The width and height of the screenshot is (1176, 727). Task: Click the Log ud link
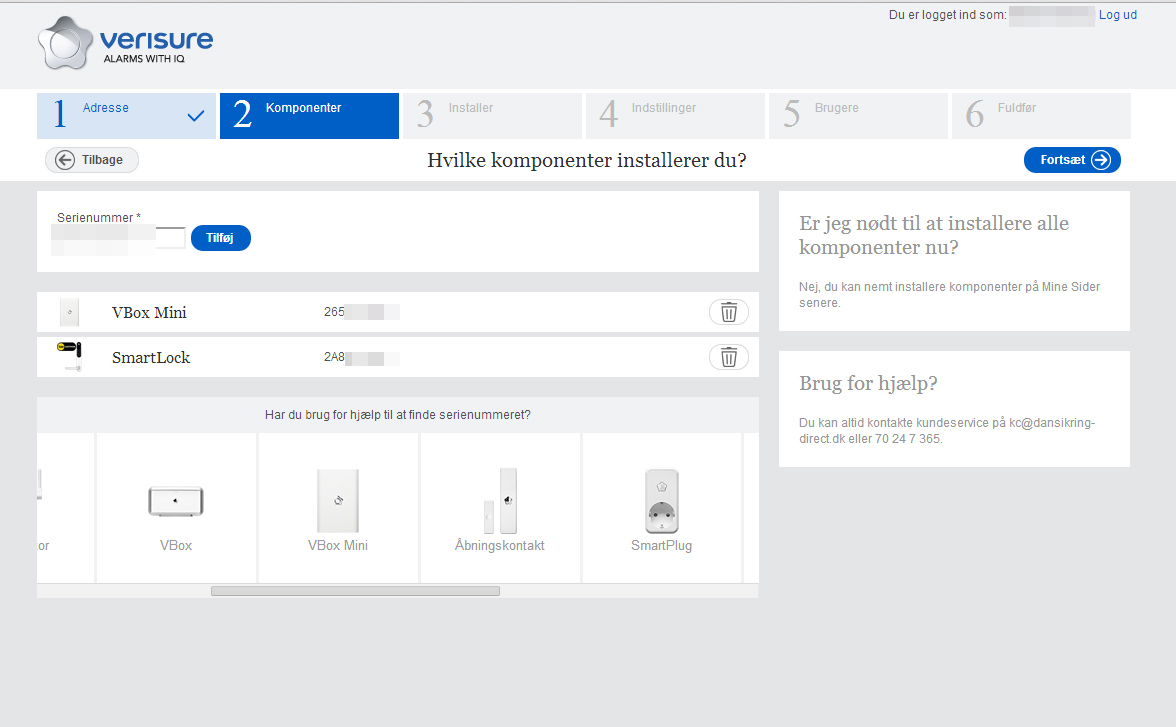tap(1117, 15)
